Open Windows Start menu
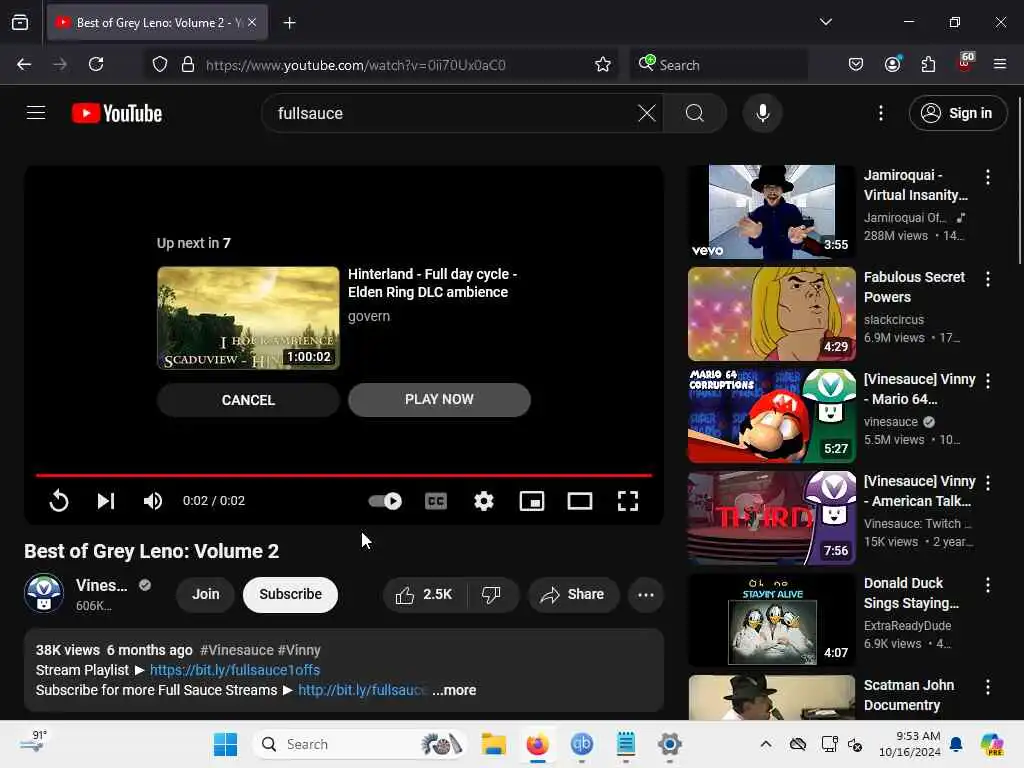Viewport: 1024px width, 768px height. (x=225, y=744)
